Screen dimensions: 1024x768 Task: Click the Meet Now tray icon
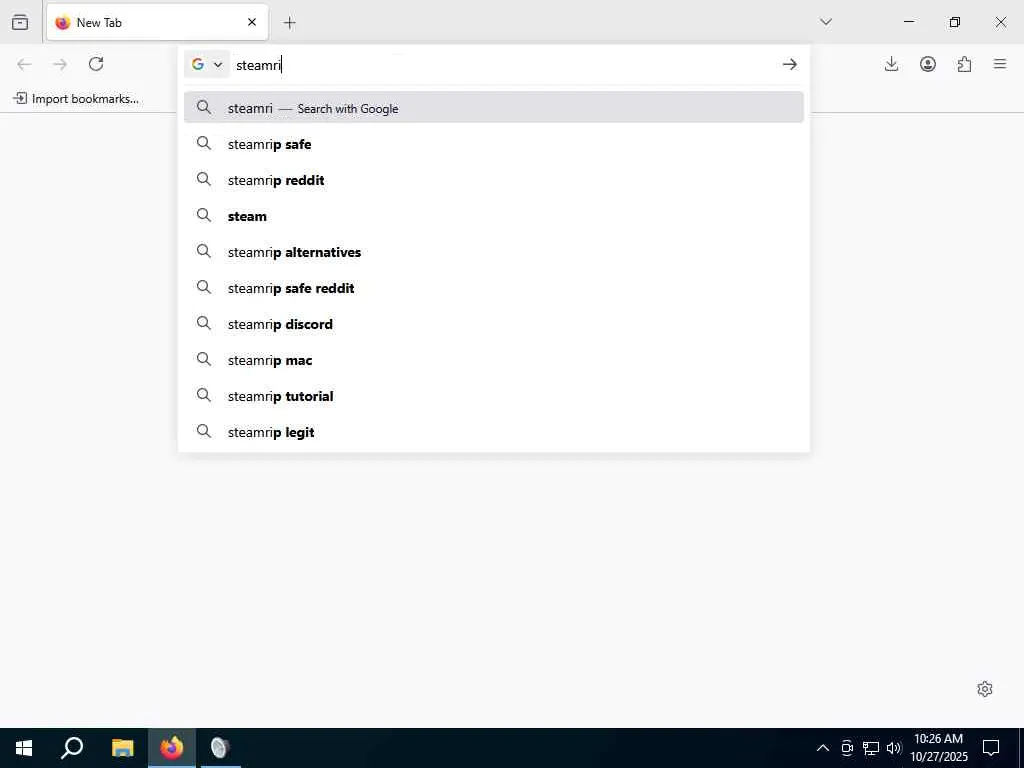[x=847, y=748]
